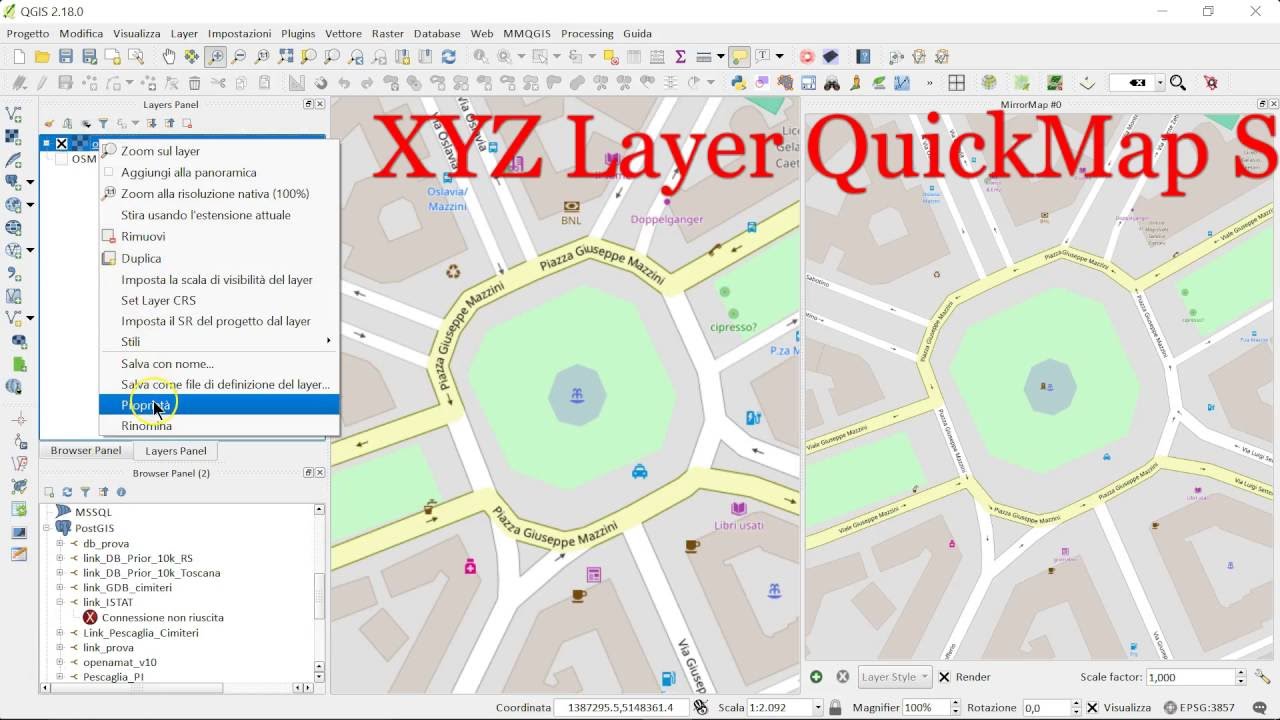Select Rinomina from the context menu

(x=220, y=426)
